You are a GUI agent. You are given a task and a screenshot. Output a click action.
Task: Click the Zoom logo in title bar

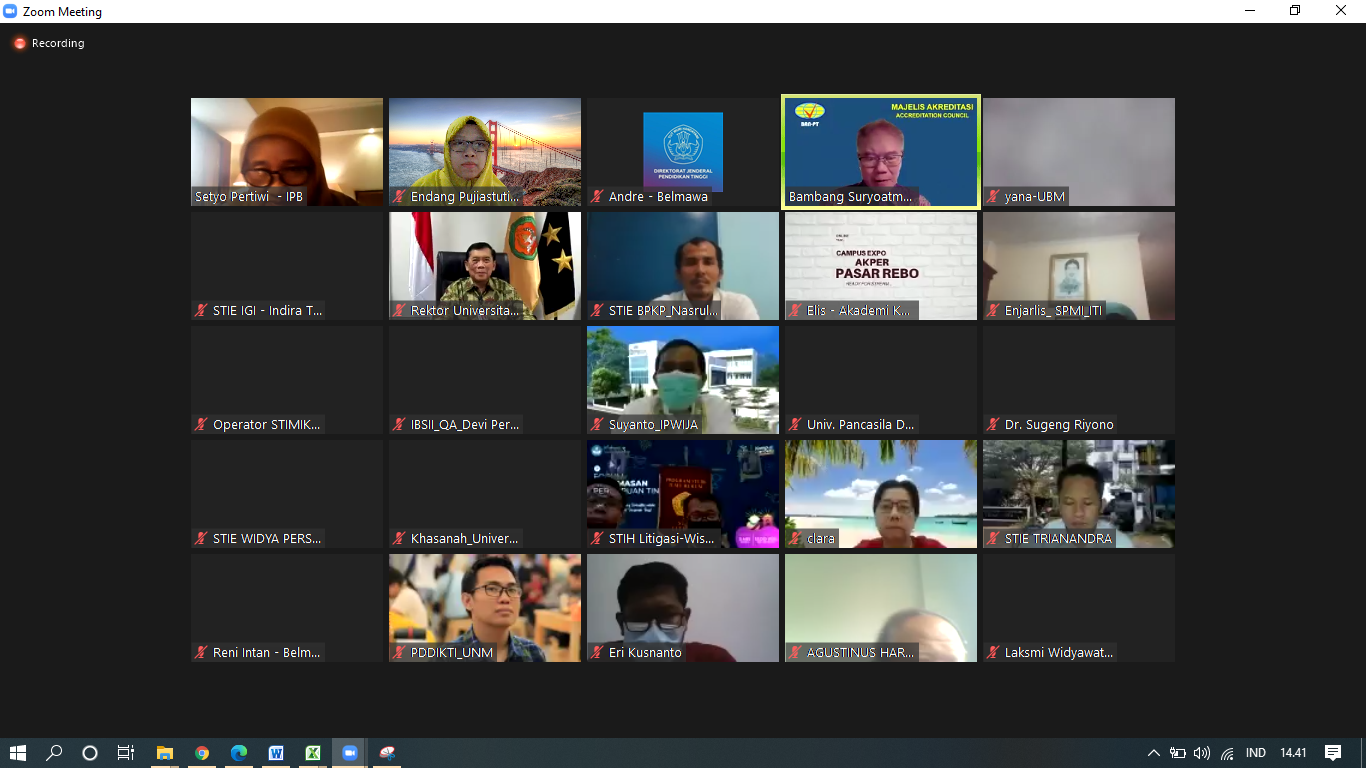tap(11, 12)
